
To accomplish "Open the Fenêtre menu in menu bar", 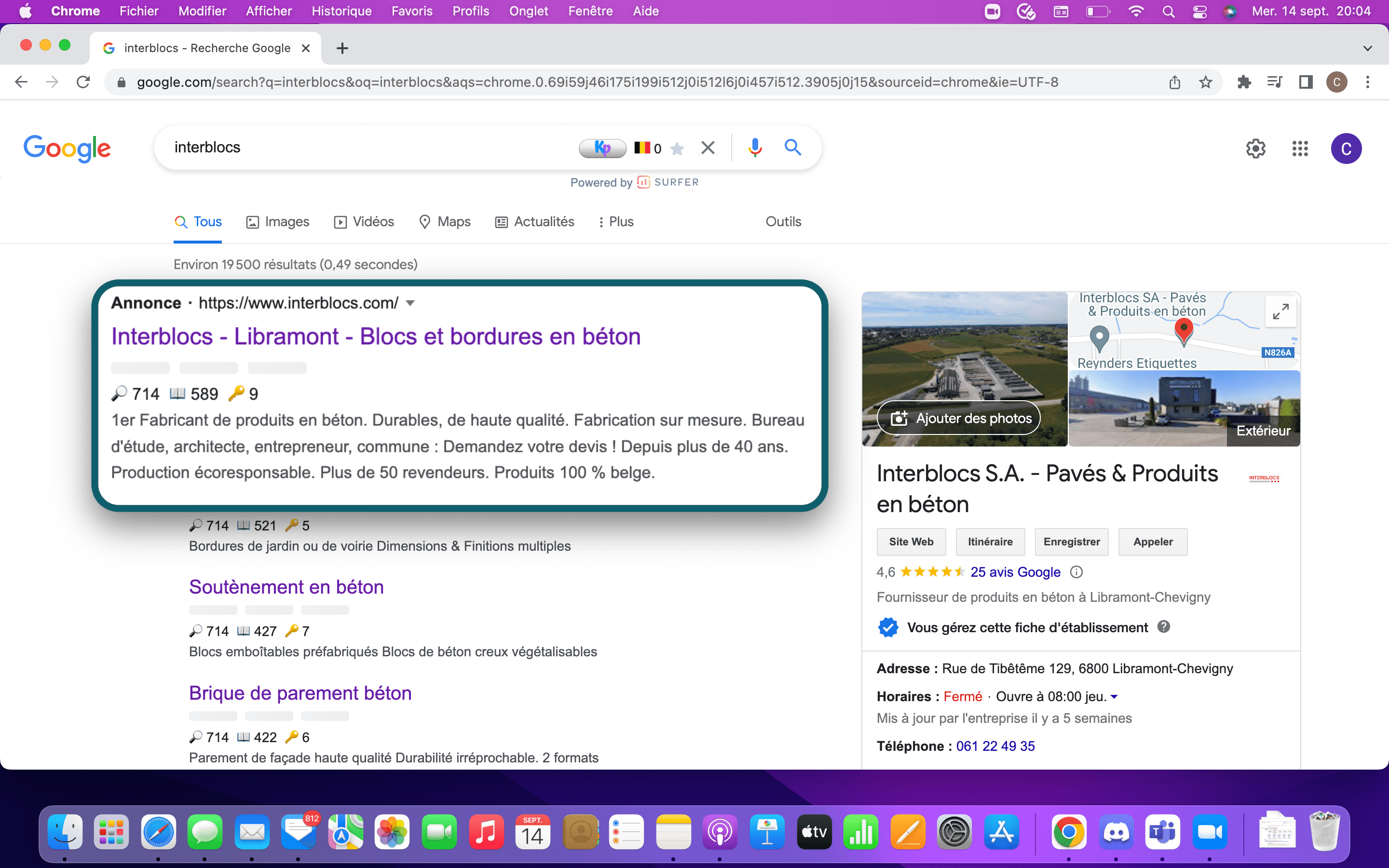I will pyautogui.click(x=590, y=11).
